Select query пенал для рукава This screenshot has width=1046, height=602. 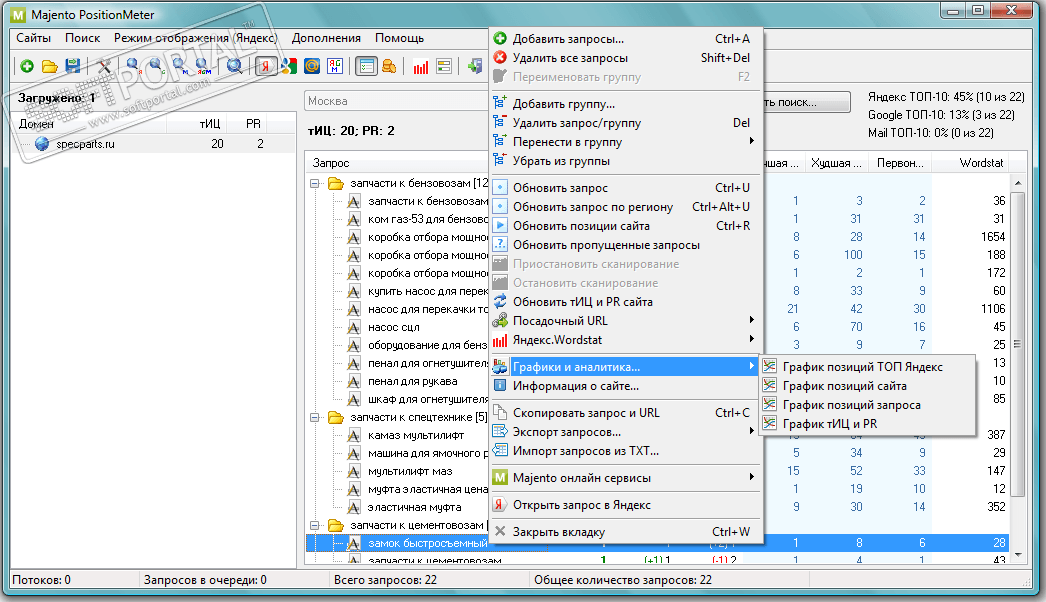(x=412, y=381)
